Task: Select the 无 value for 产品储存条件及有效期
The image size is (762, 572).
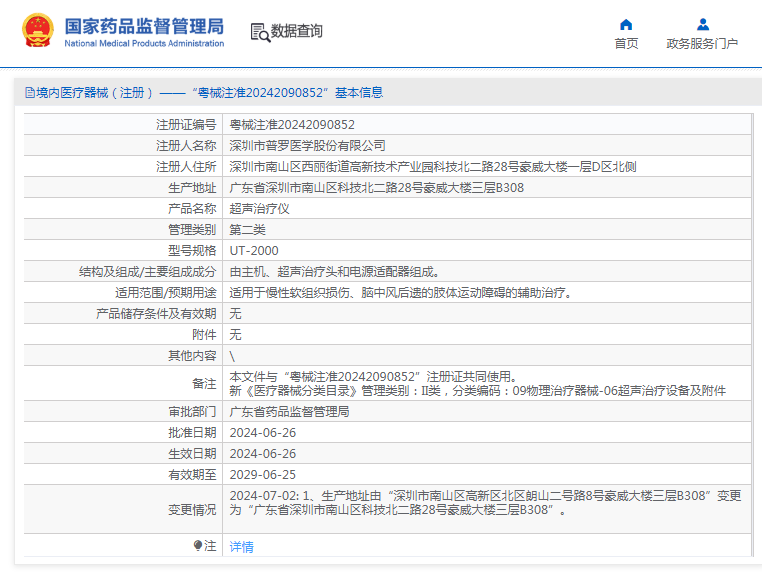Action: click(x=235, y=313)
